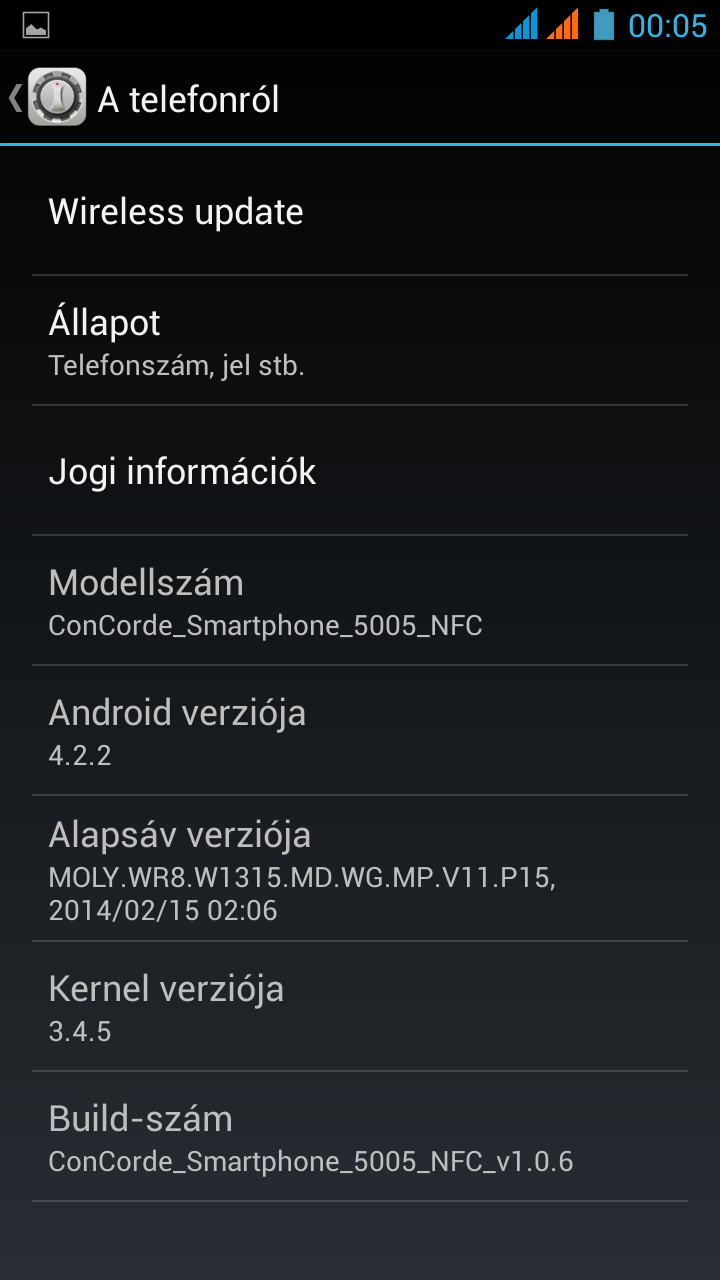
Task: Tap Kernel verziója entry
Action: pos(360,1007)
